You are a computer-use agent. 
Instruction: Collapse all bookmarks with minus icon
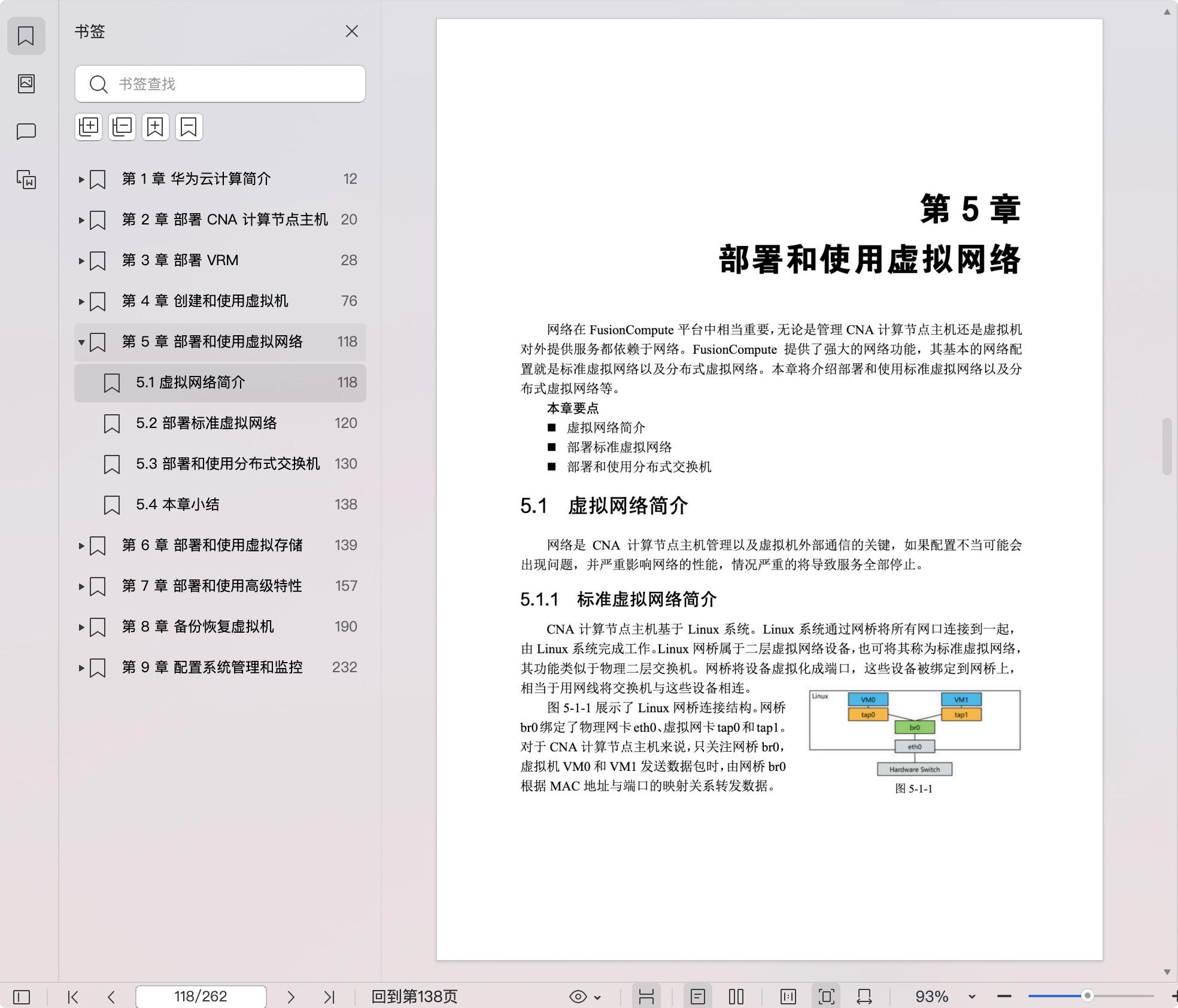[122, 127]
